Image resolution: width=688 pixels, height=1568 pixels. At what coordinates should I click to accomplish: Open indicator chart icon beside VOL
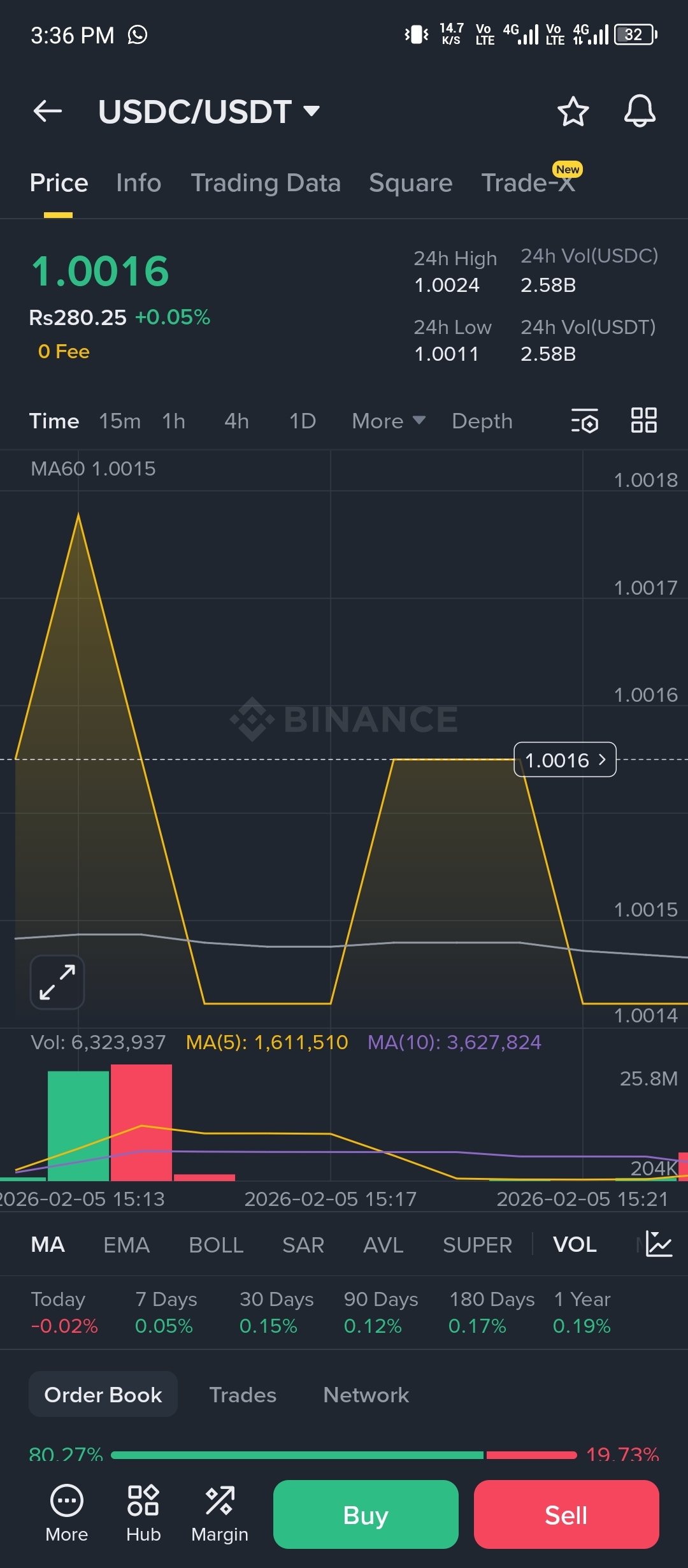pos(659,1244)
